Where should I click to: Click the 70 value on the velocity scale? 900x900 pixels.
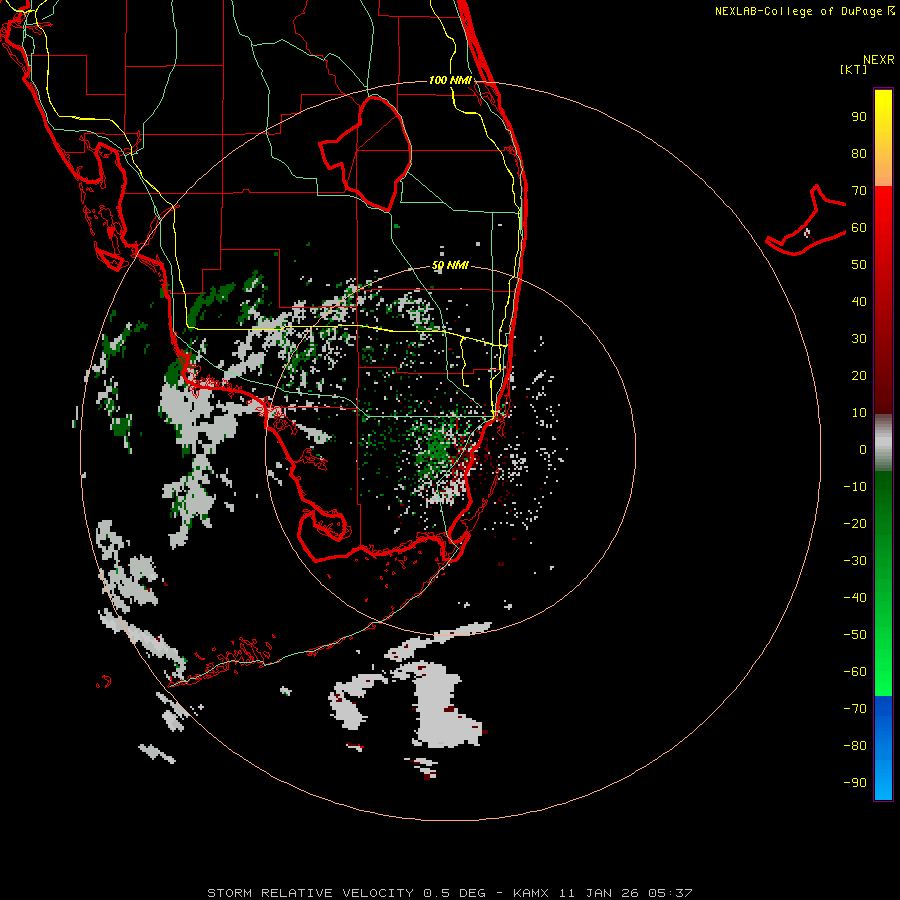coord(859,191)
